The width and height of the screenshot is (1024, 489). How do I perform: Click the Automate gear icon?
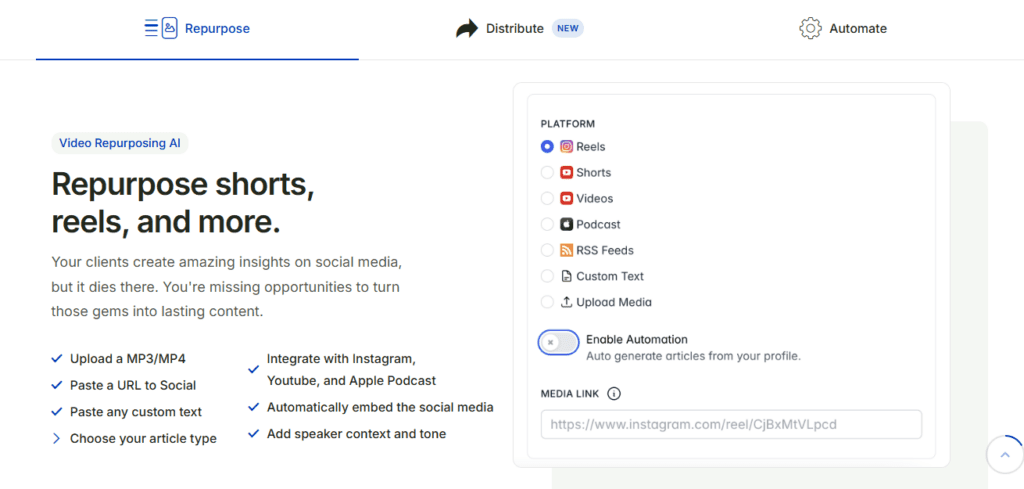[810, 29]
